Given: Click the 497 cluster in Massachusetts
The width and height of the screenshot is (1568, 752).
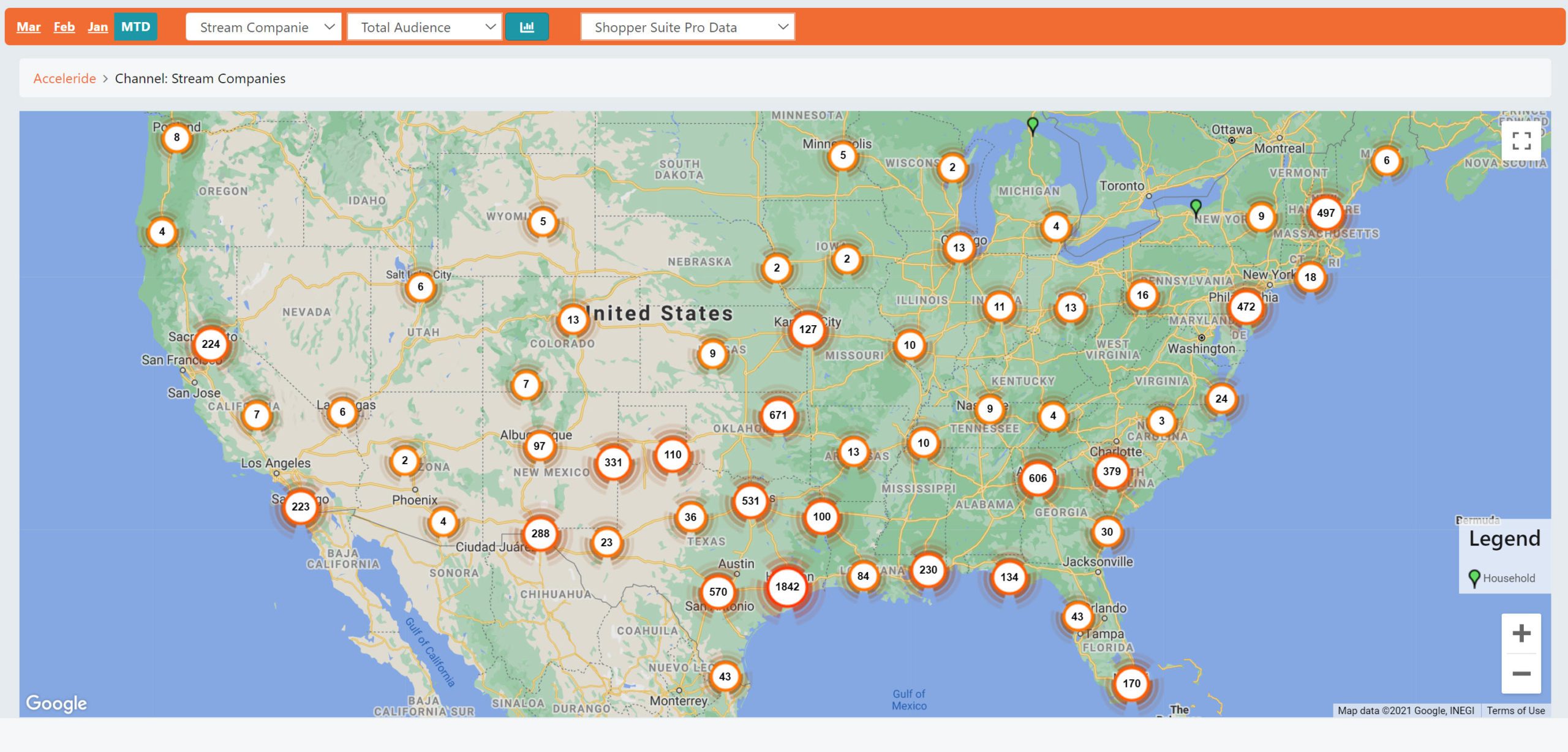Looking at the screenshot, I should (x=1325, y=213).
